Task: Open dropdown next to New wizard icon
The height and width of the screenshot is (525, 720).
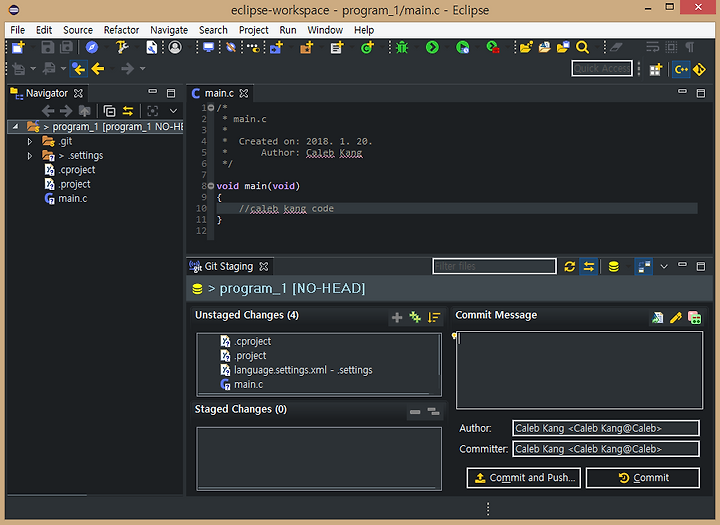Action: pyautogui.click(x=33, y=47)
